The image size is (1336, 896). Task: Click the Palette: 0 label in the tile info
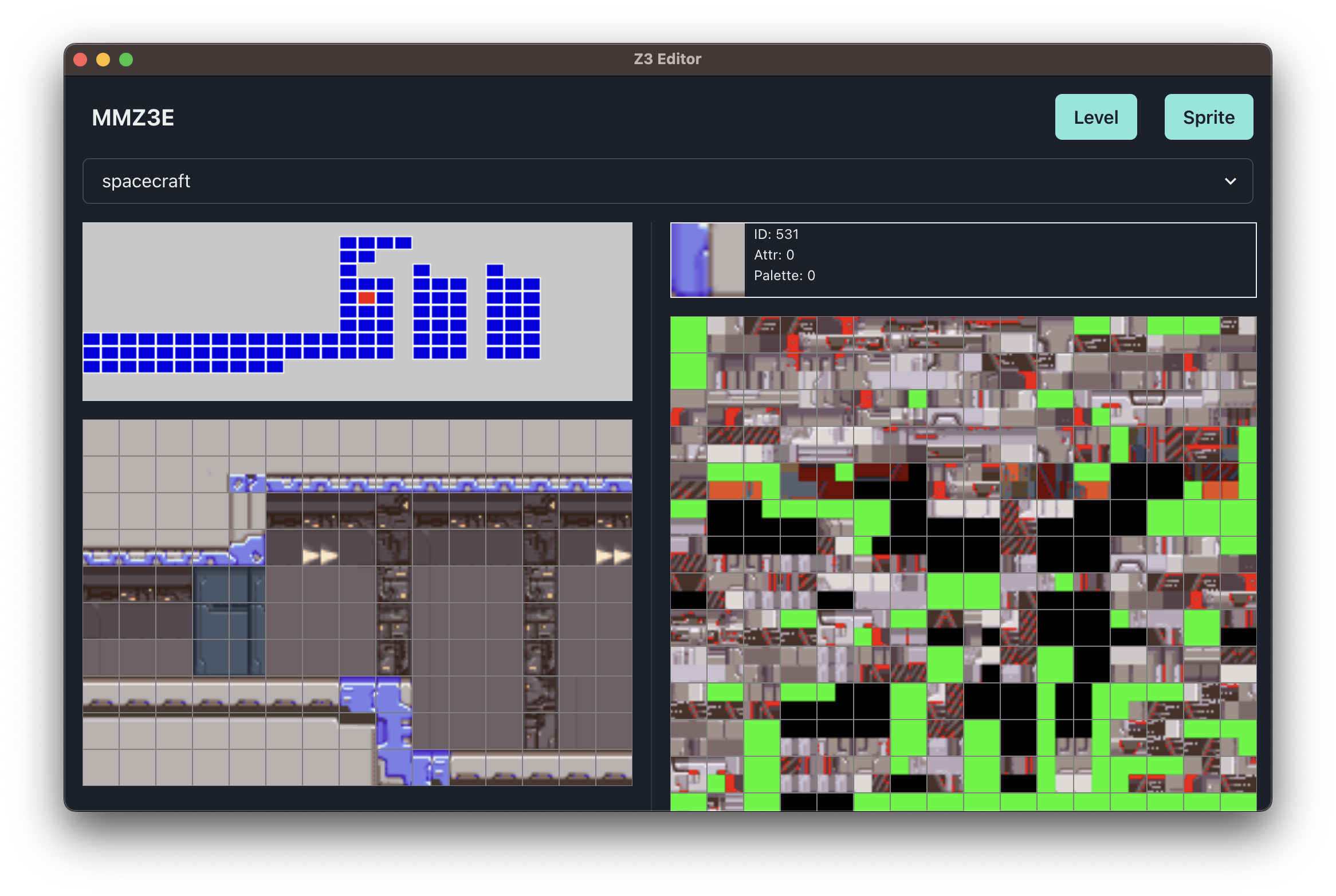[784, 276]
